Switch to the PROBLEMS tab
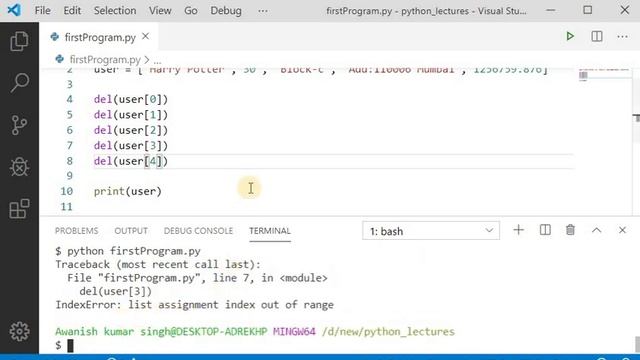640x360 pixels. click(76, 231)
